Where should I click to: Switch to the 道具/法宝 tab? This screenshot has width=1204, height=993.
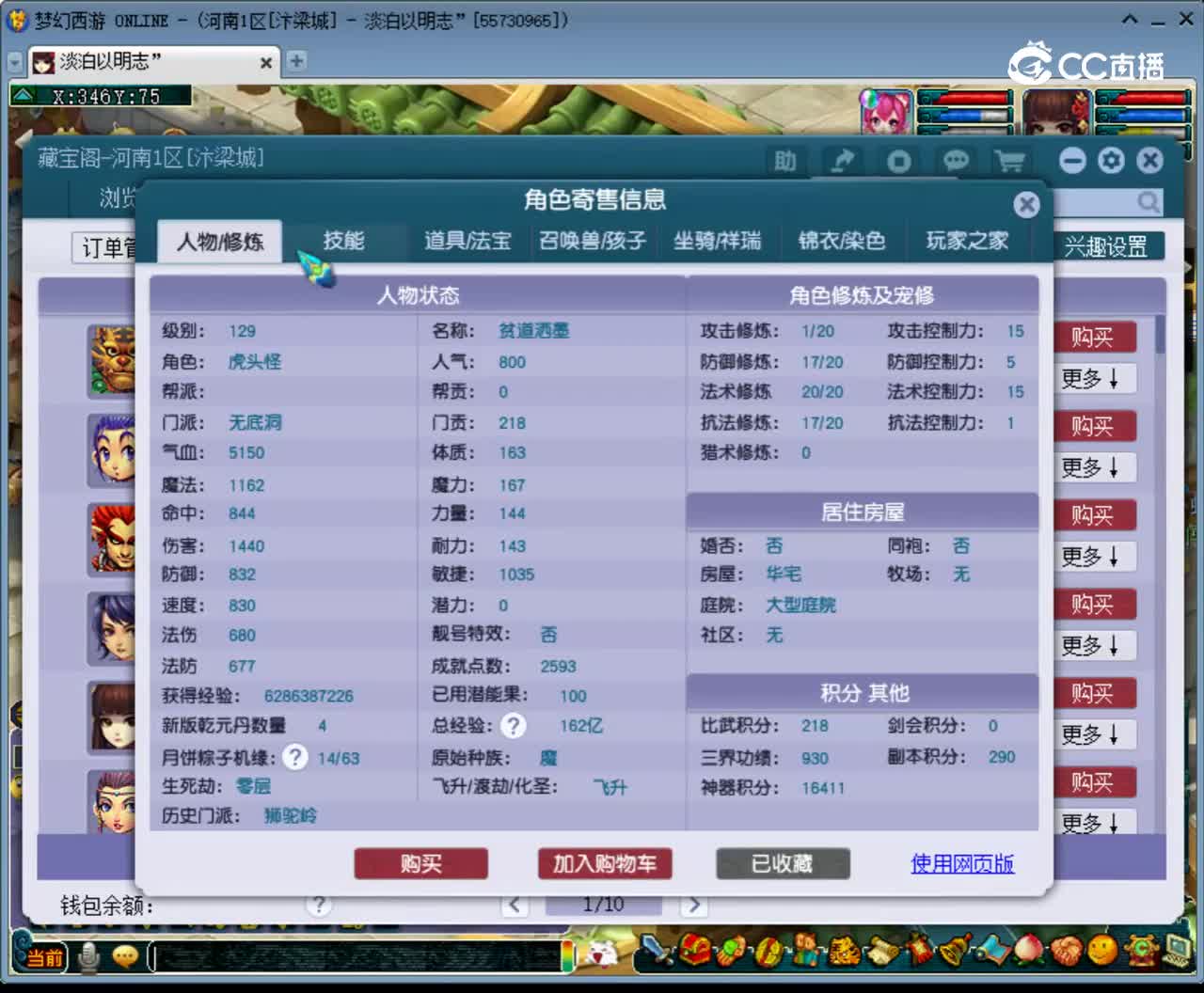(x=467, y=241)
